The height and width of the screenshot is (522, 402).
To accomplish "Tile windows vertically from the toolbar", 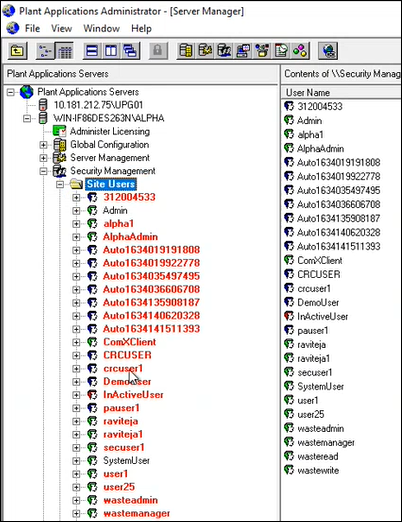I will point(111,51).
